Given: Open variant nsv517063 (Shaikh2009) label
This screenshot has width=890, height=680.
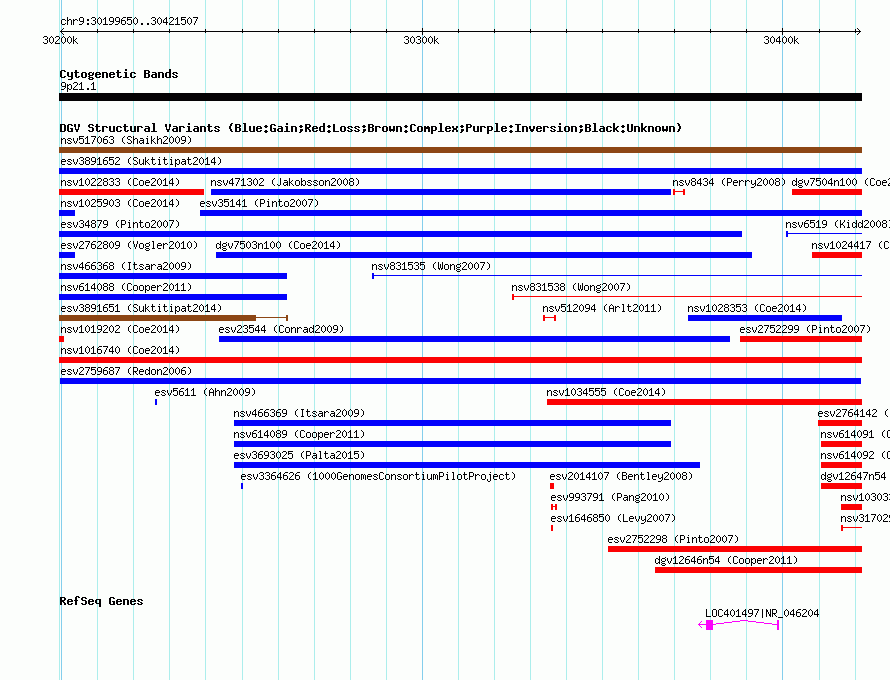Looking at the screenshot, I should (126, 140).
